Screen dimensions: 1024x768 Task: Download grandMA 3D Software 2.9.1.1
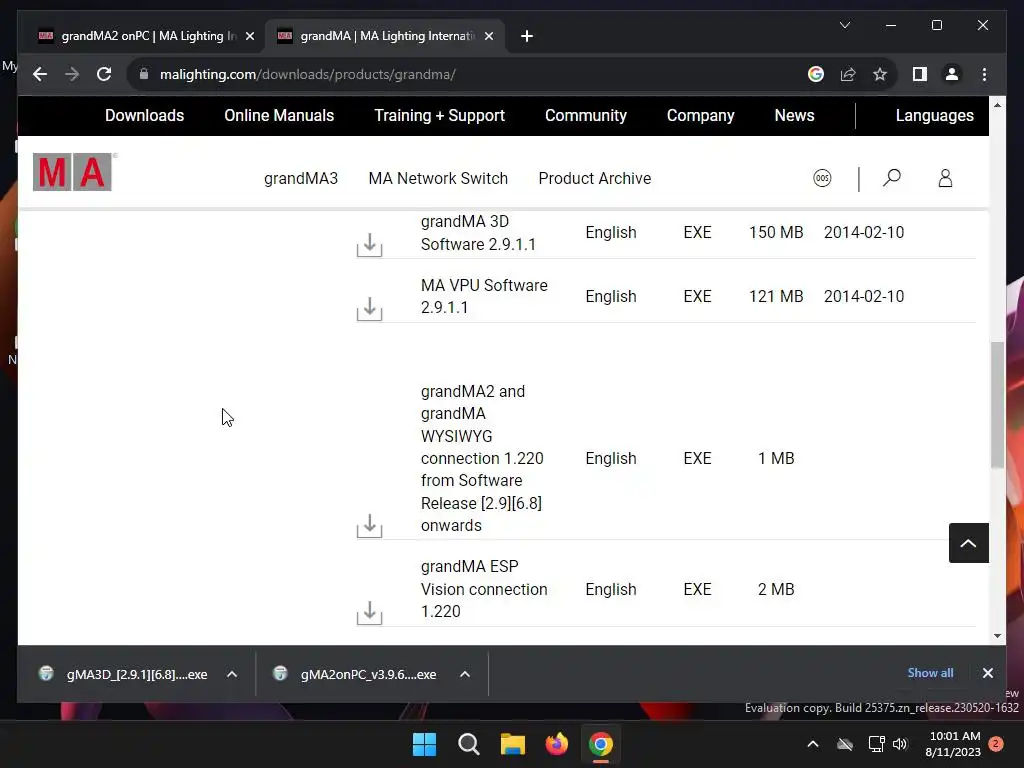click(370, 244)
